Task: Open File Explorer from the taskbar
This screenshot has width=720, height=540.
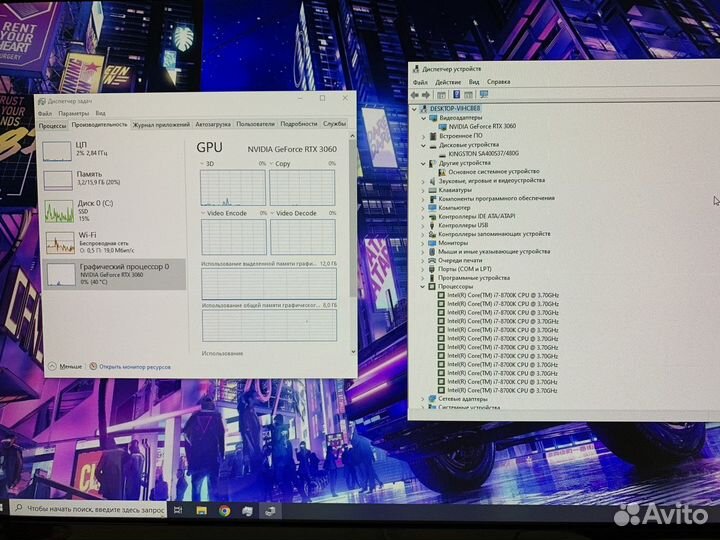Action: (201, 511)
